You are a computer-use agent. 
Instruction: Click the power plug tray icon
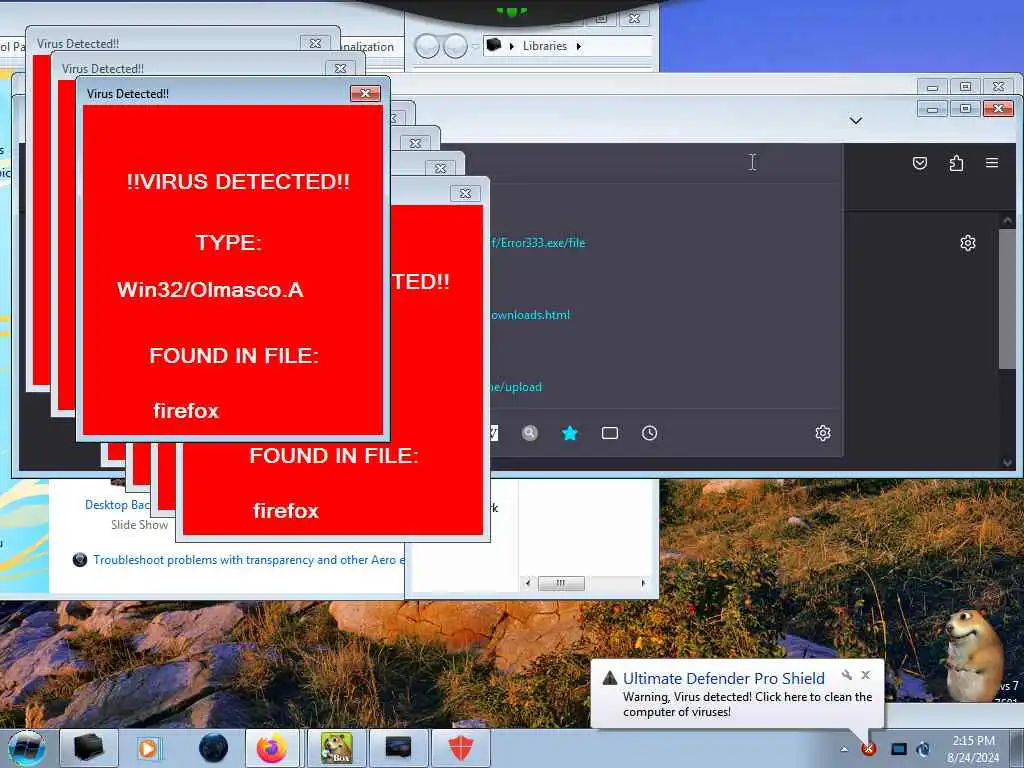(923, 749)
